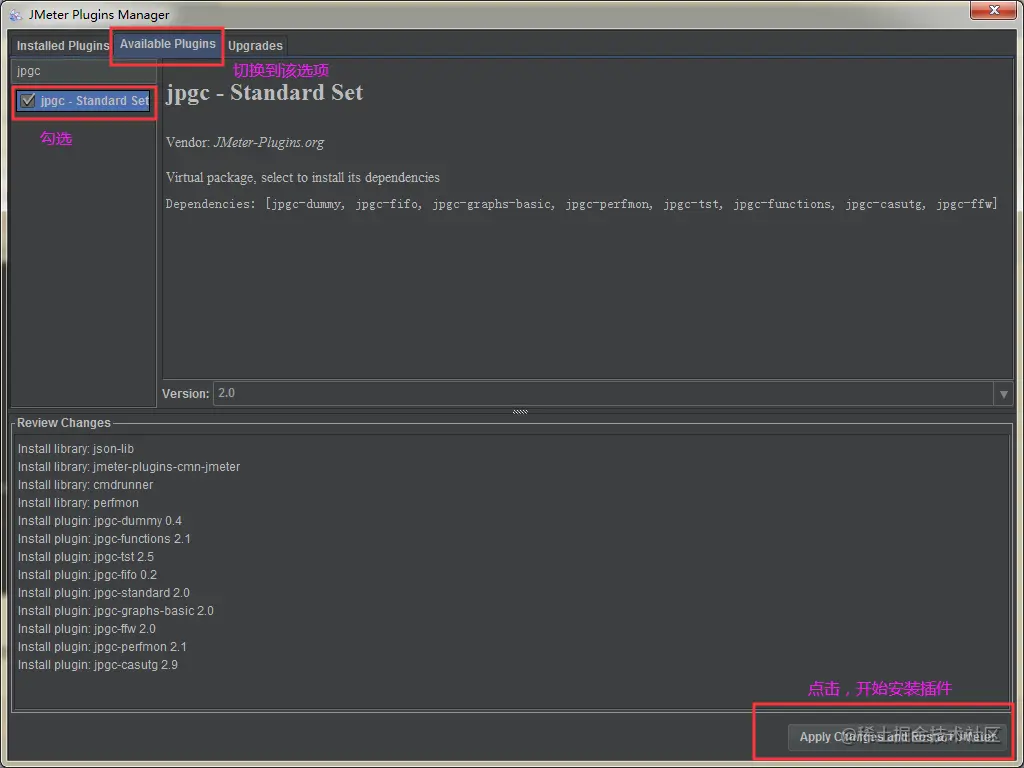This screenshot has width=1024, height=768.
Task: Go to the Upgrades tab
Action: pyautogui.click(x=255, y=46)
